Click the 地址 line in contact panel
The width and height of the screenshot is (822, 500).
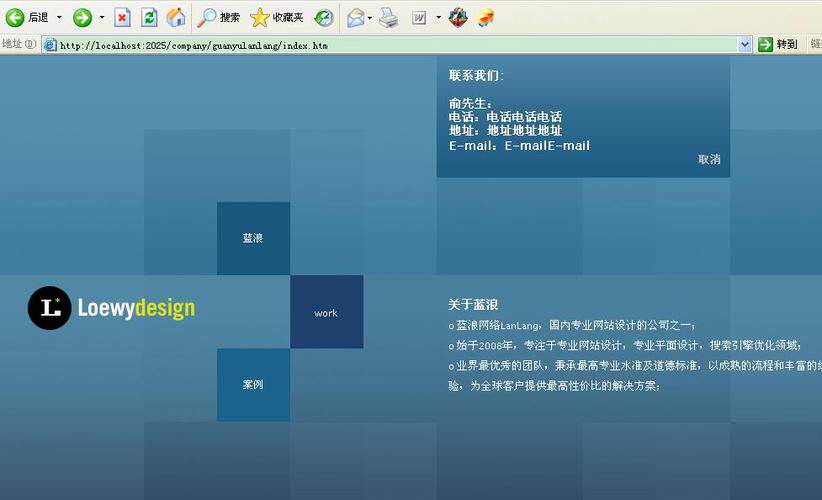coord(505,131)
